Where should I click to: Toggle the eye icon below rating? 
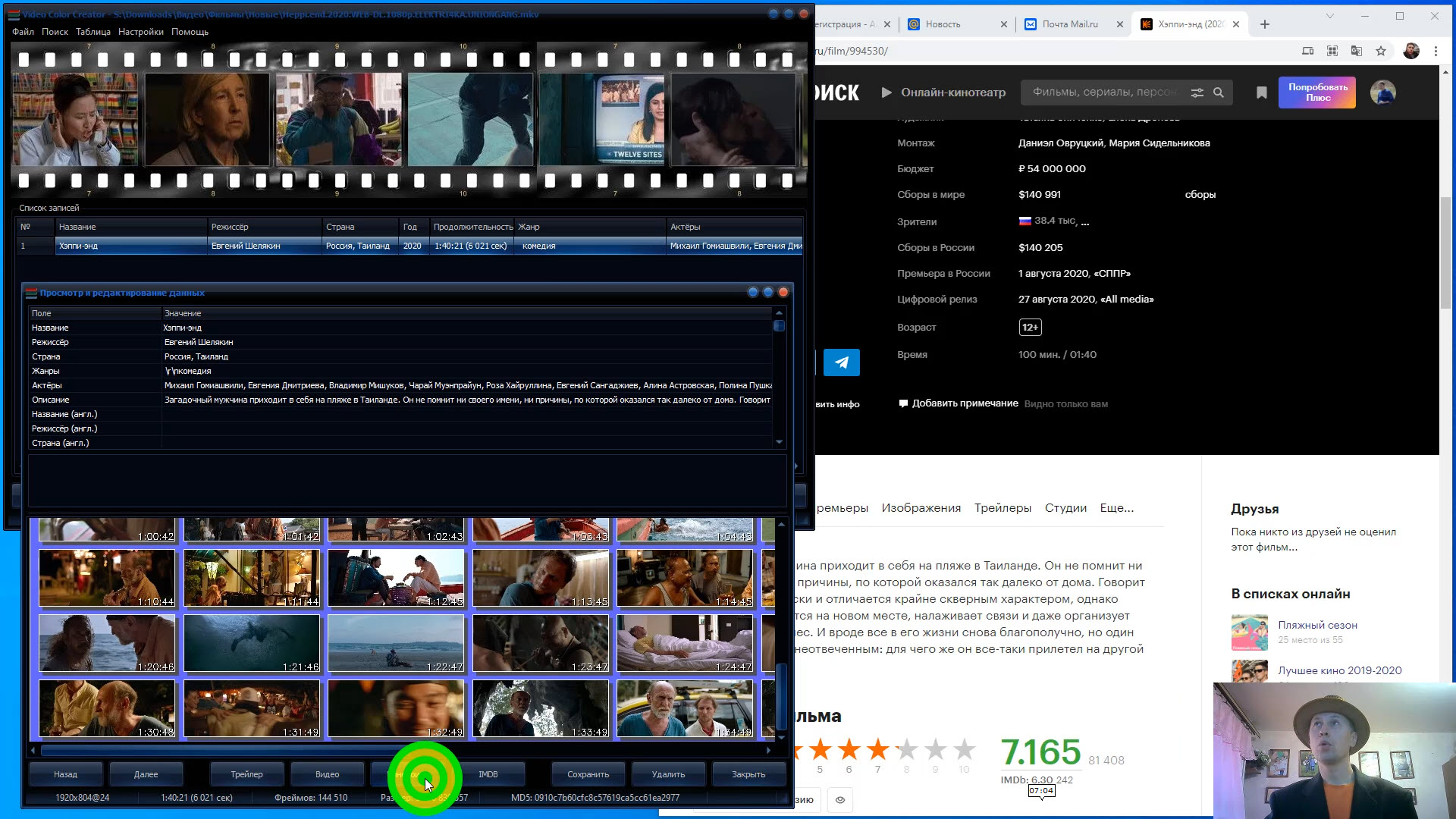click(840, 800)
